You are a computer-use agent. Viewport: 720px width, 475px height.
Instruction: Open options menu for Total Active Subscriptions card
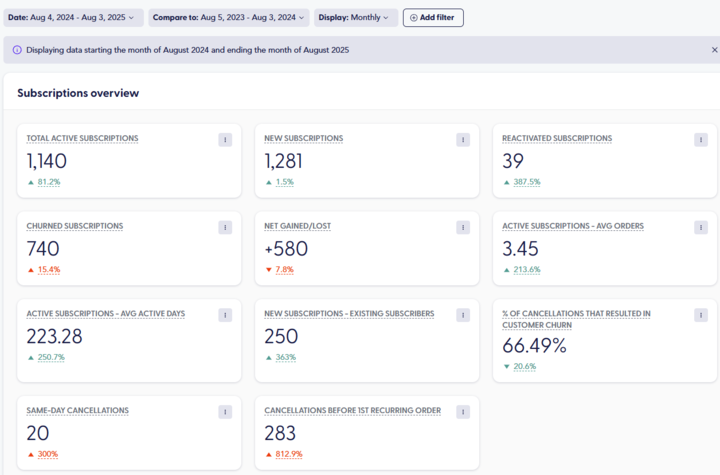(x=225, y=140)
